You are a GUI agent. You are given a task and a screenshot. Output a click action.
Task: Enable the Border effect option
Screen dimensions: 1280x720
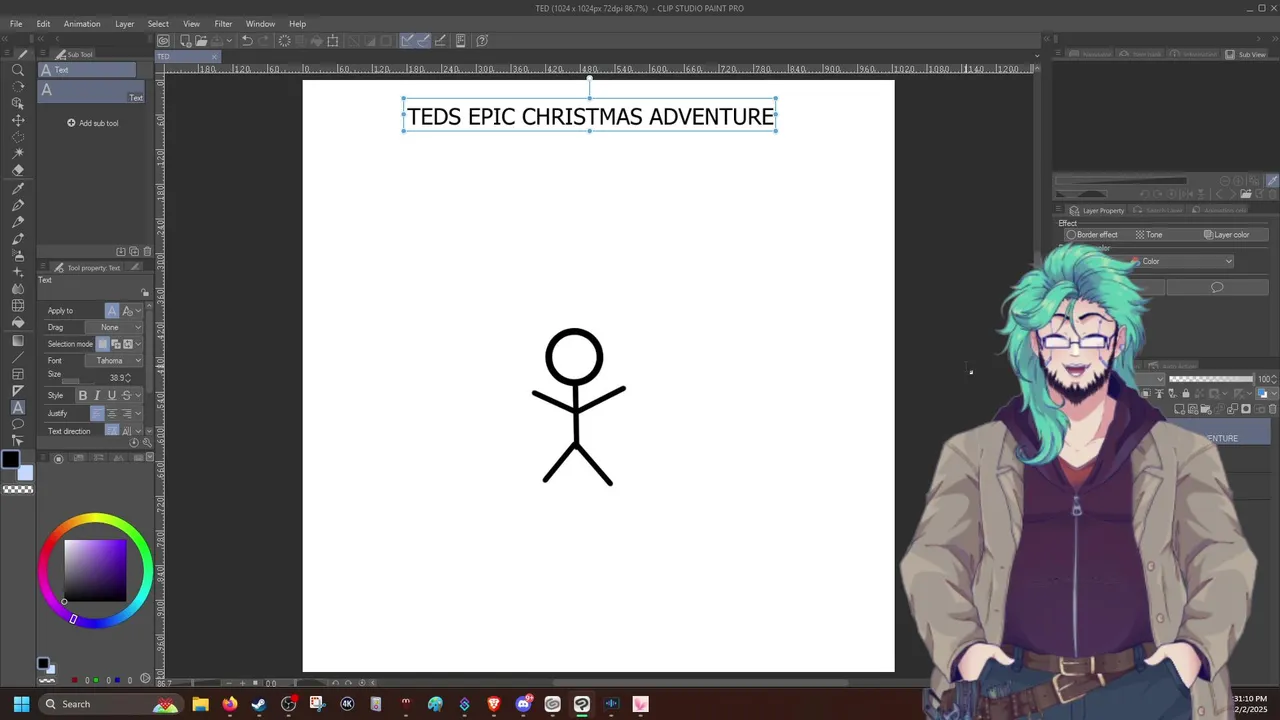pyautogui.click(x=1092, y=235)
